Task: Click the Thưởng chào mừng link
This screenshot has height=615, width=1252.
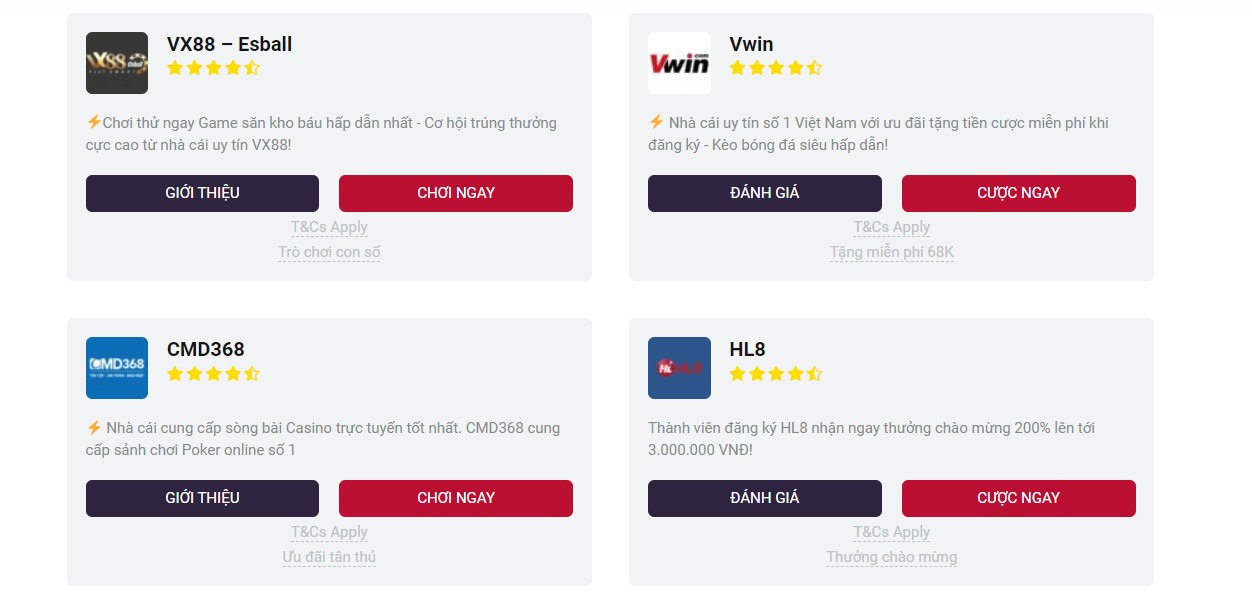Action: point(891,557)
